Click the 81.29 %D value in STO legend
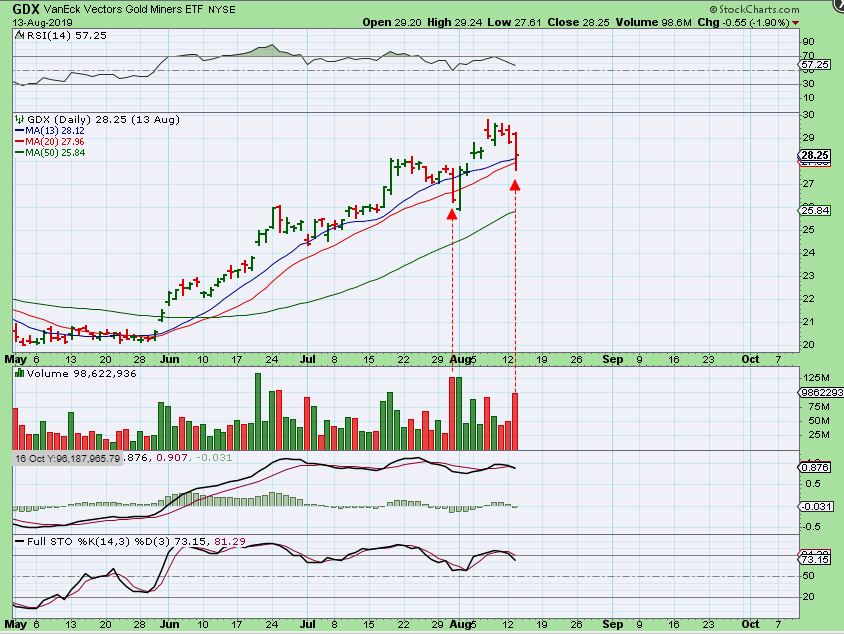 (230, 541)
